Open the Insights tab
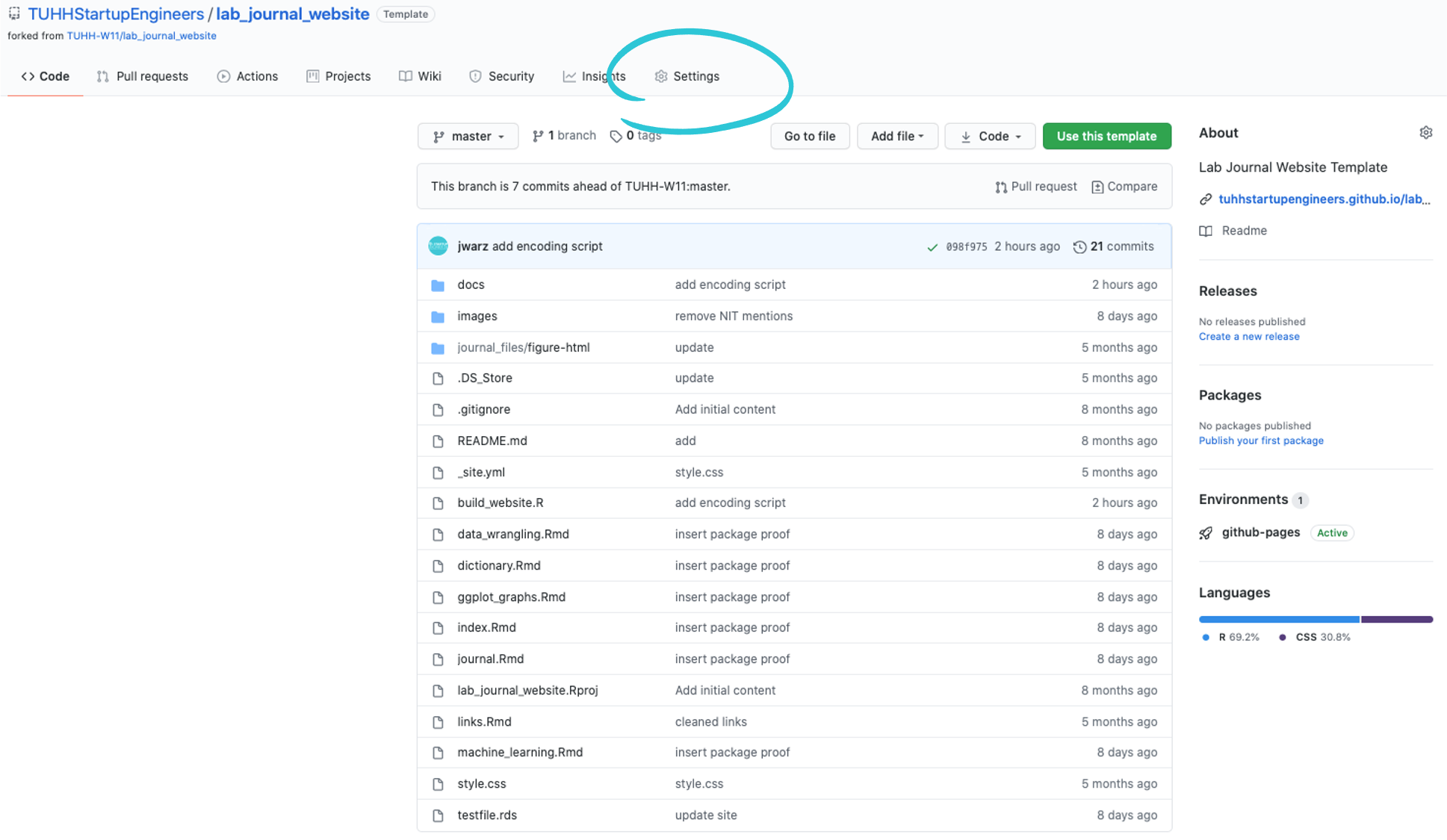Image resolution: width=1447 pixels, height=840 pixels. click(x=594, y=76)
